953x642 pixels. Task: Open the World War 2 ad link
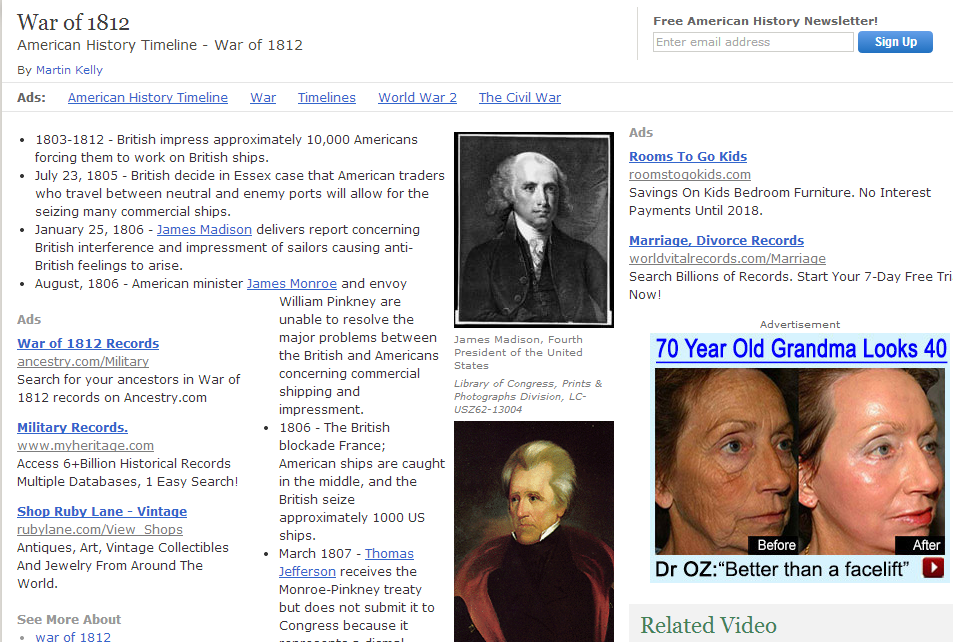[x=418, y=97]
